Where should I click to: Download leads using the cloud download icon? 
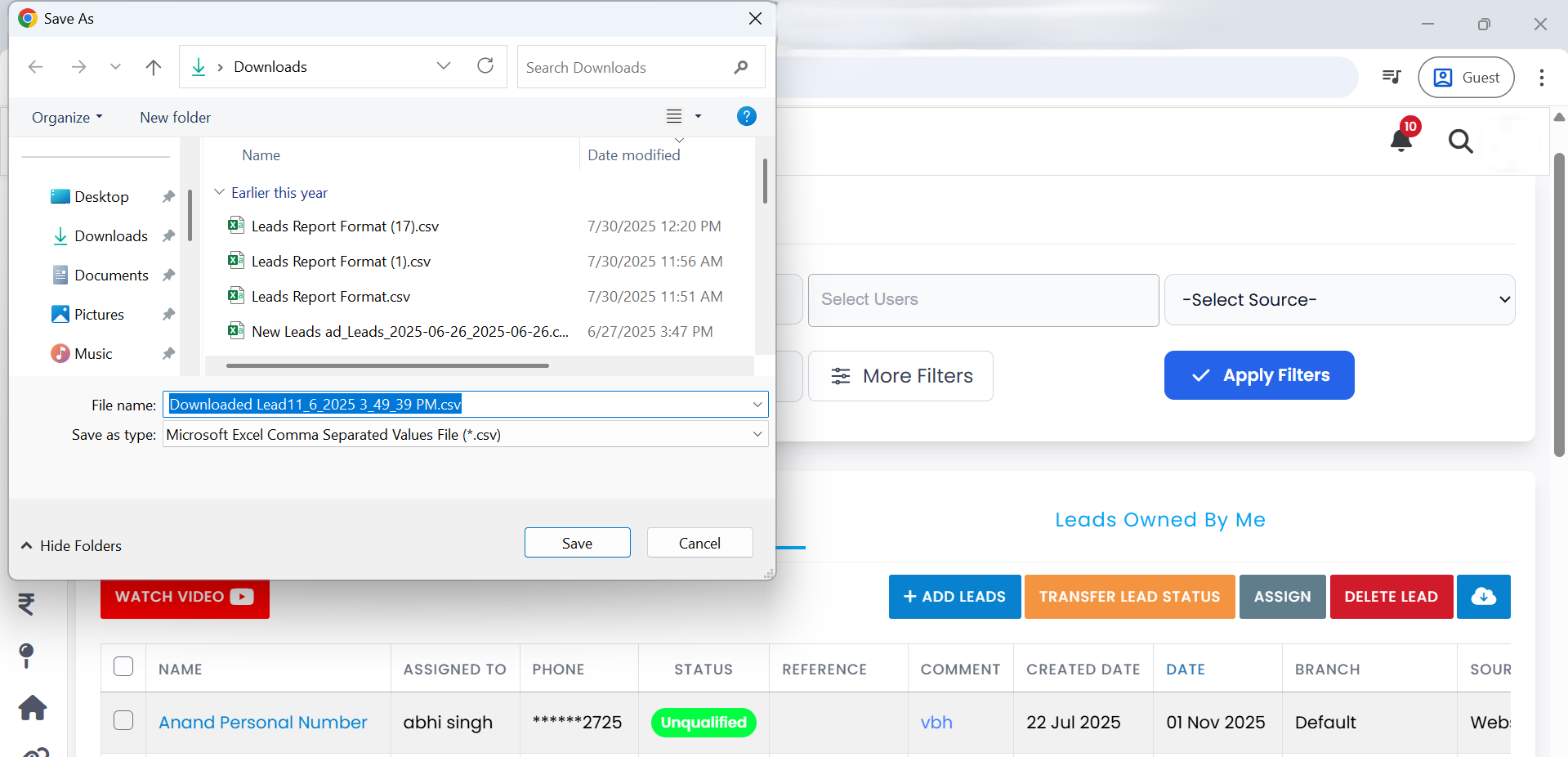[x=1483, y=597]
